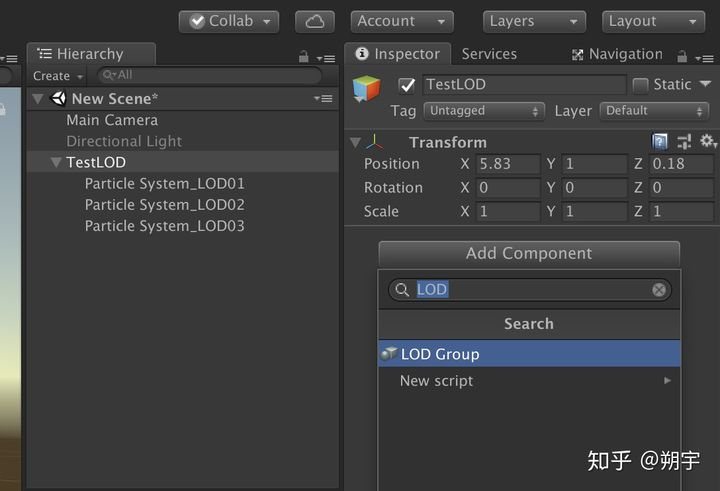Viewport: 720px width, 491px height.
Task: Collapse the Transform component foldout
Action: [x=355, y=142]
